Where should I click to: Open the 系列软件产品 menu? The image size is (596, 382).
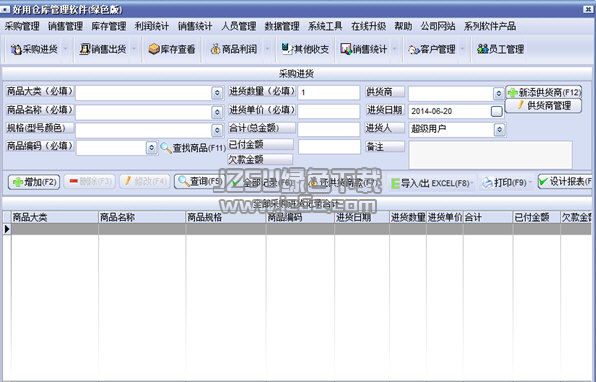tap(490, 26)
